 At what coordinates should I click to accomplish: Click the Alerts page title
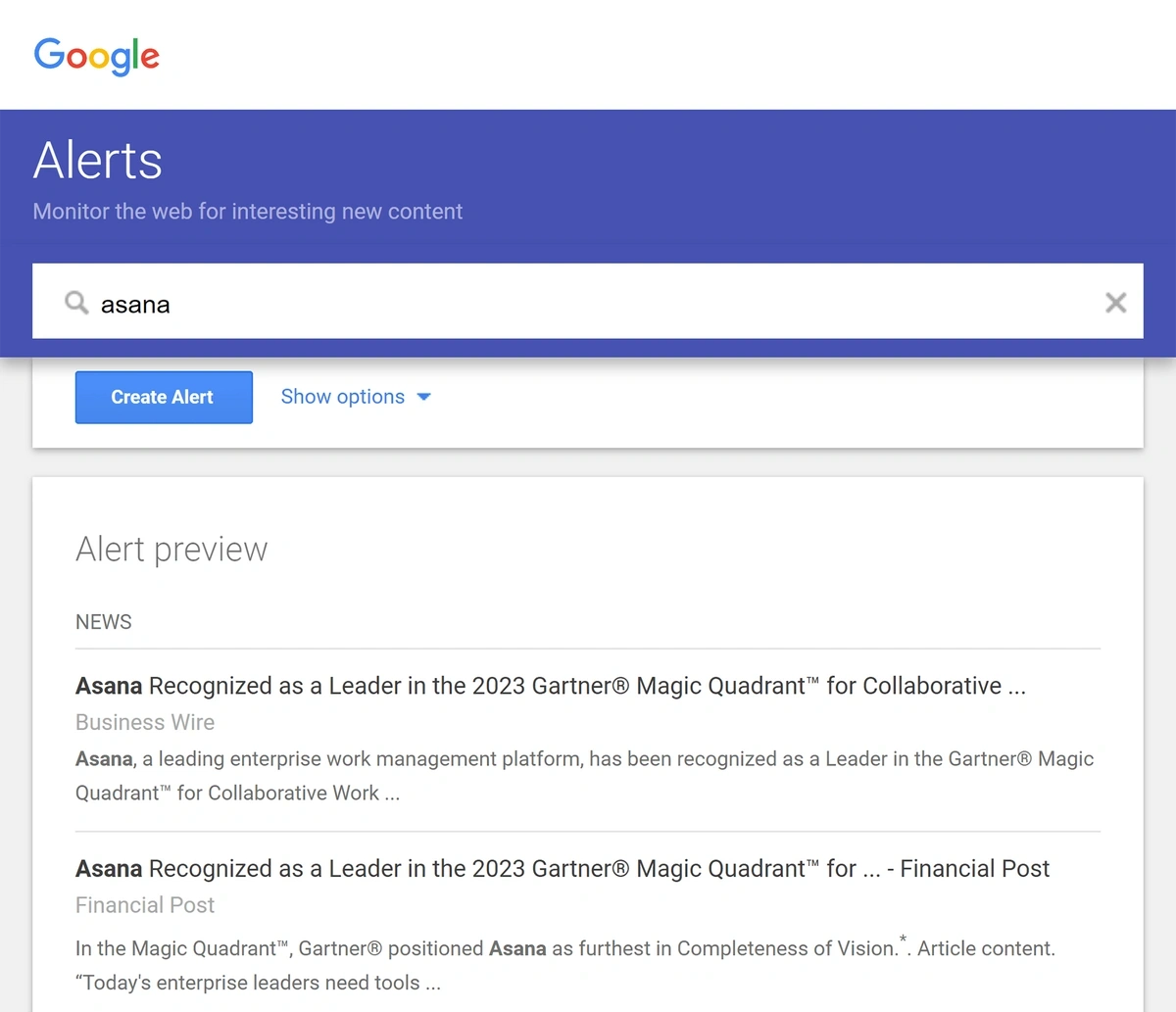pos(98,161)
